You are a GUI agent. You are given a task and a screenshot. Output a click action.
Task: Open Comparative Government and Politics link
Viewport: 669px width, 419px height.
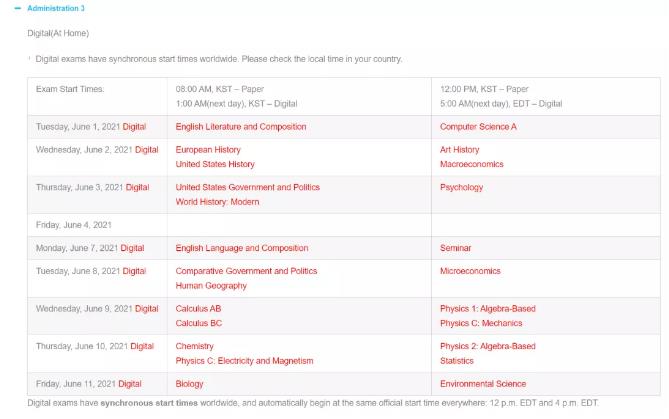pyautogui.click(x=246, y=271)
